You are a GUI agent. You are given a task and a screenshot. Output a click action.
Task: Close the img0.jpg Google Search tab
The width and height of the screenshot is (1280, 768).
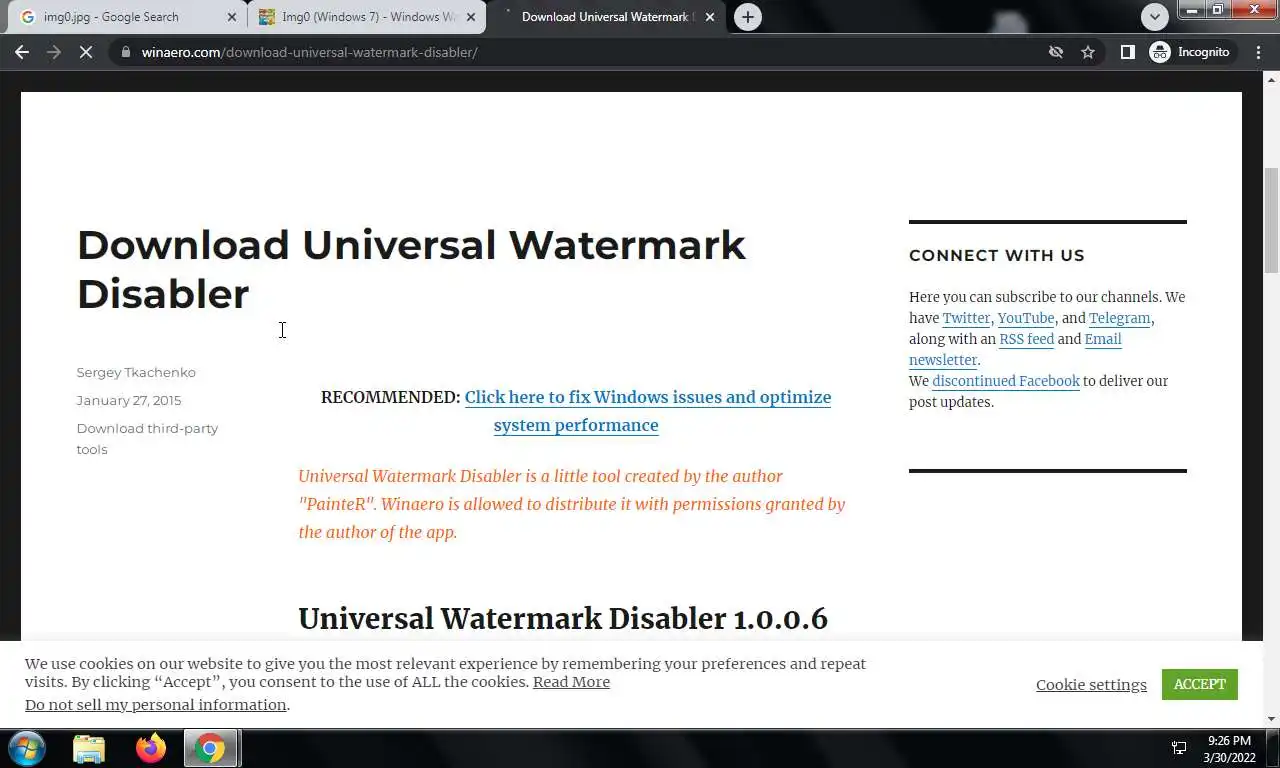click(x=232, y=17)
